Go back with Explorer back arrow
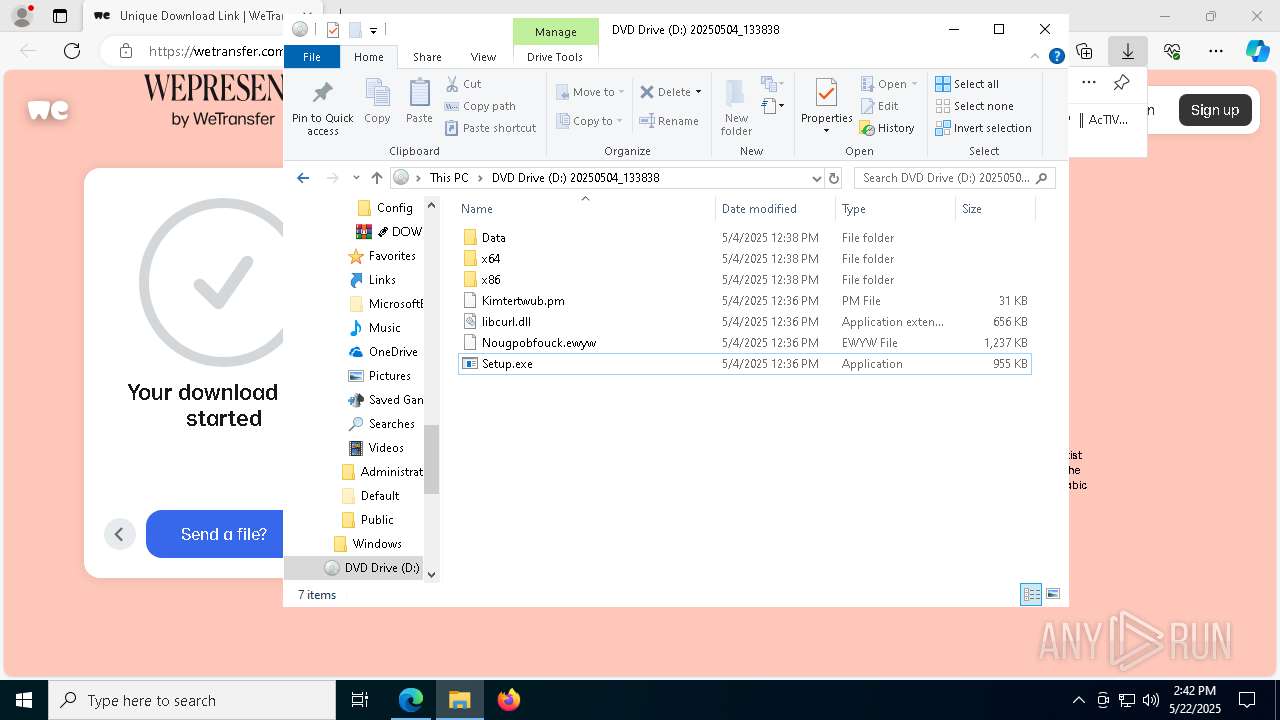Screen dimensions: 1280x720 [303, 178]
